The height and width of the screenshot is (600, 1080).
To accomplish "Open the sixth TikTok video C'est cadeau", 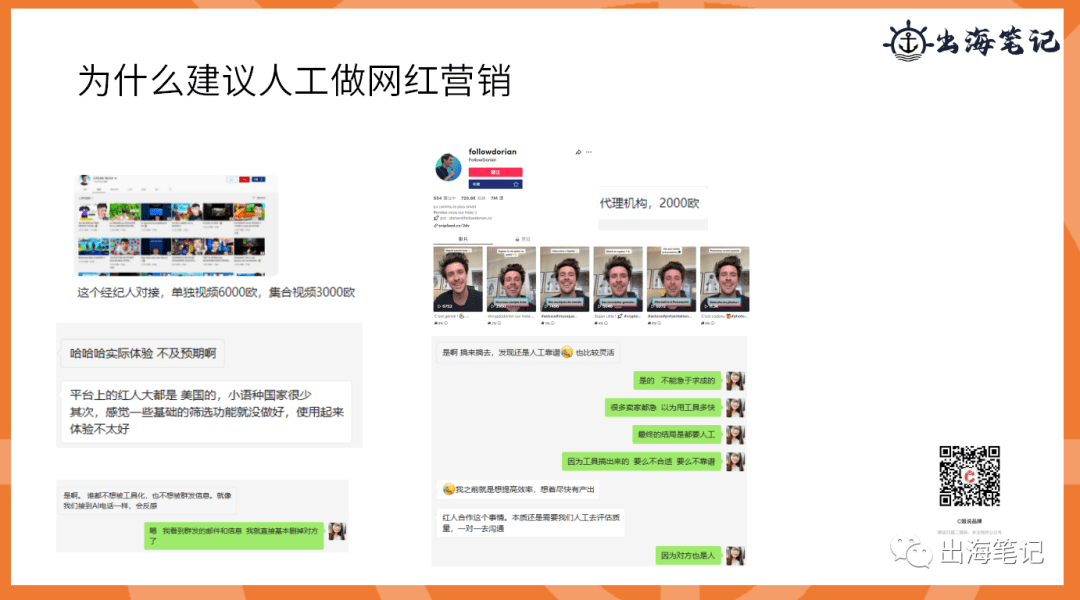I will click(x=725, y=280).
